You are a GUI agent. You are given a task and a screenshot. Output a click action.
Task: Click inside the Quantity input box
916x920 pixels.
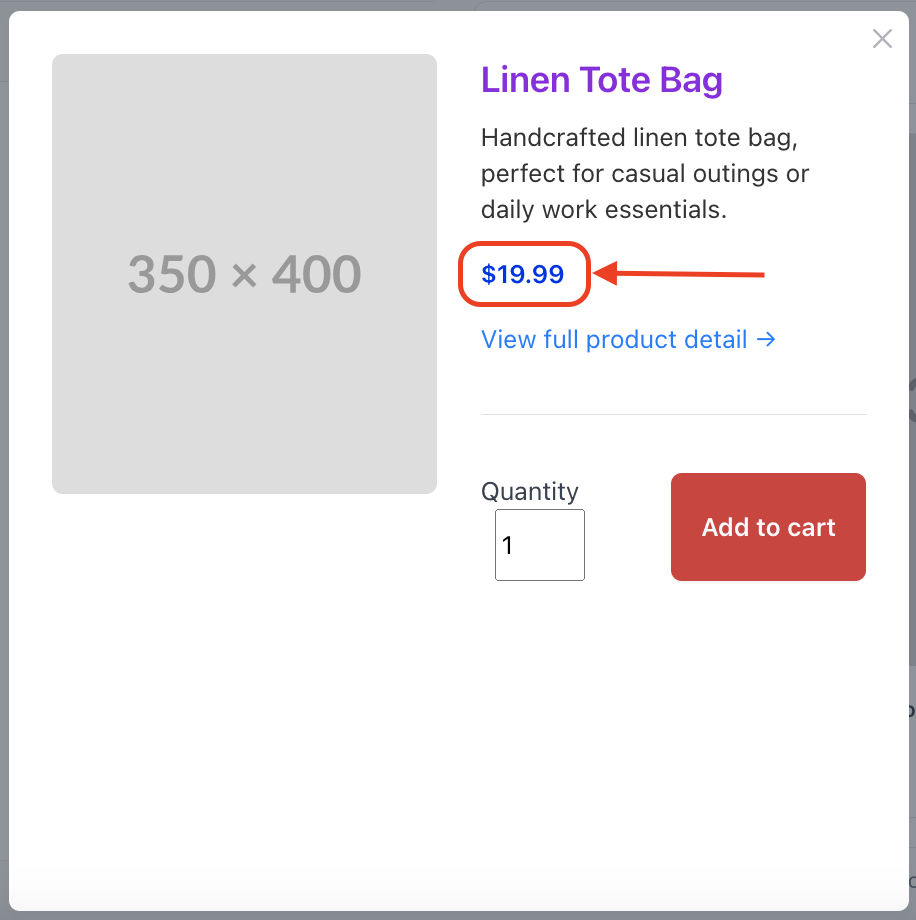tap(539, 544)
